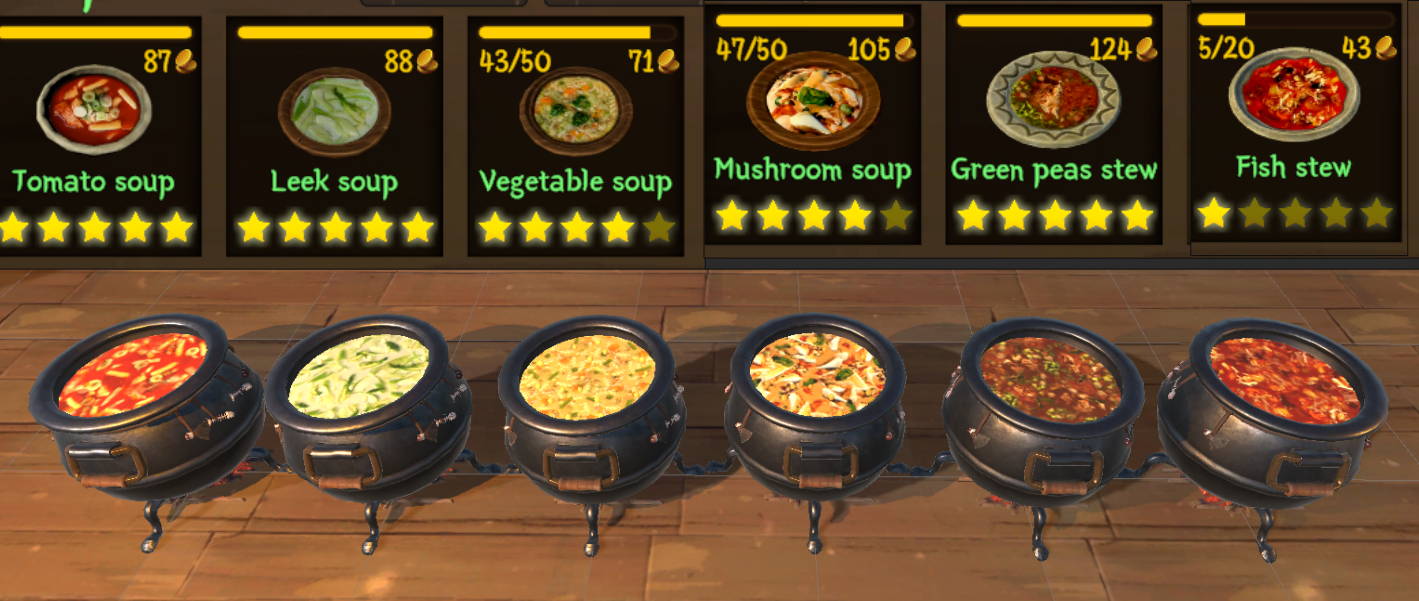The width and height of the screenshot is (1419, 601).
Task: Select the Tomato soup dish icon
Action: point(95,109)
